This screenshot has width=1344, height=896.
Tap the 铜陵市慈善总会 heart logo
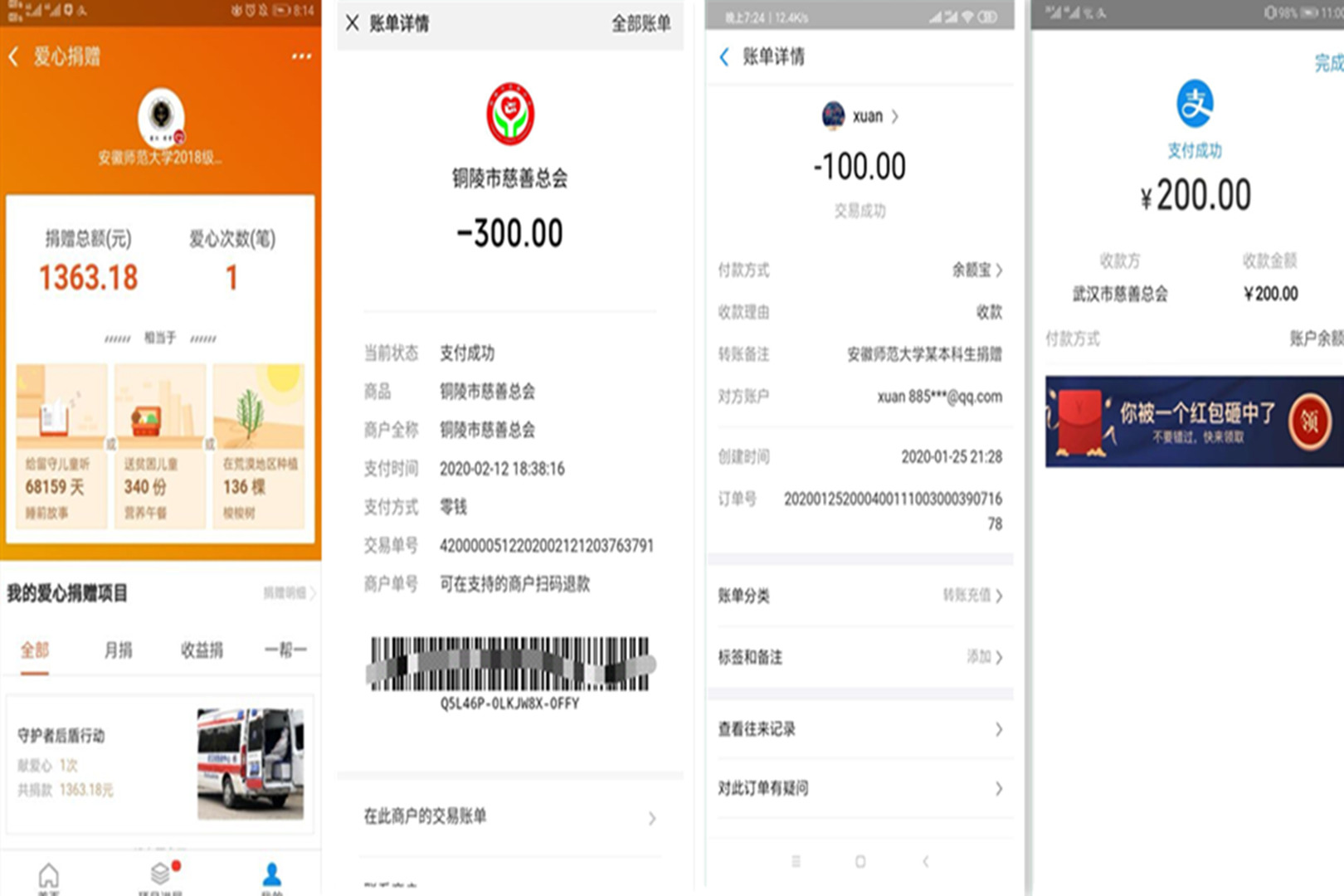tap(509, 114)
